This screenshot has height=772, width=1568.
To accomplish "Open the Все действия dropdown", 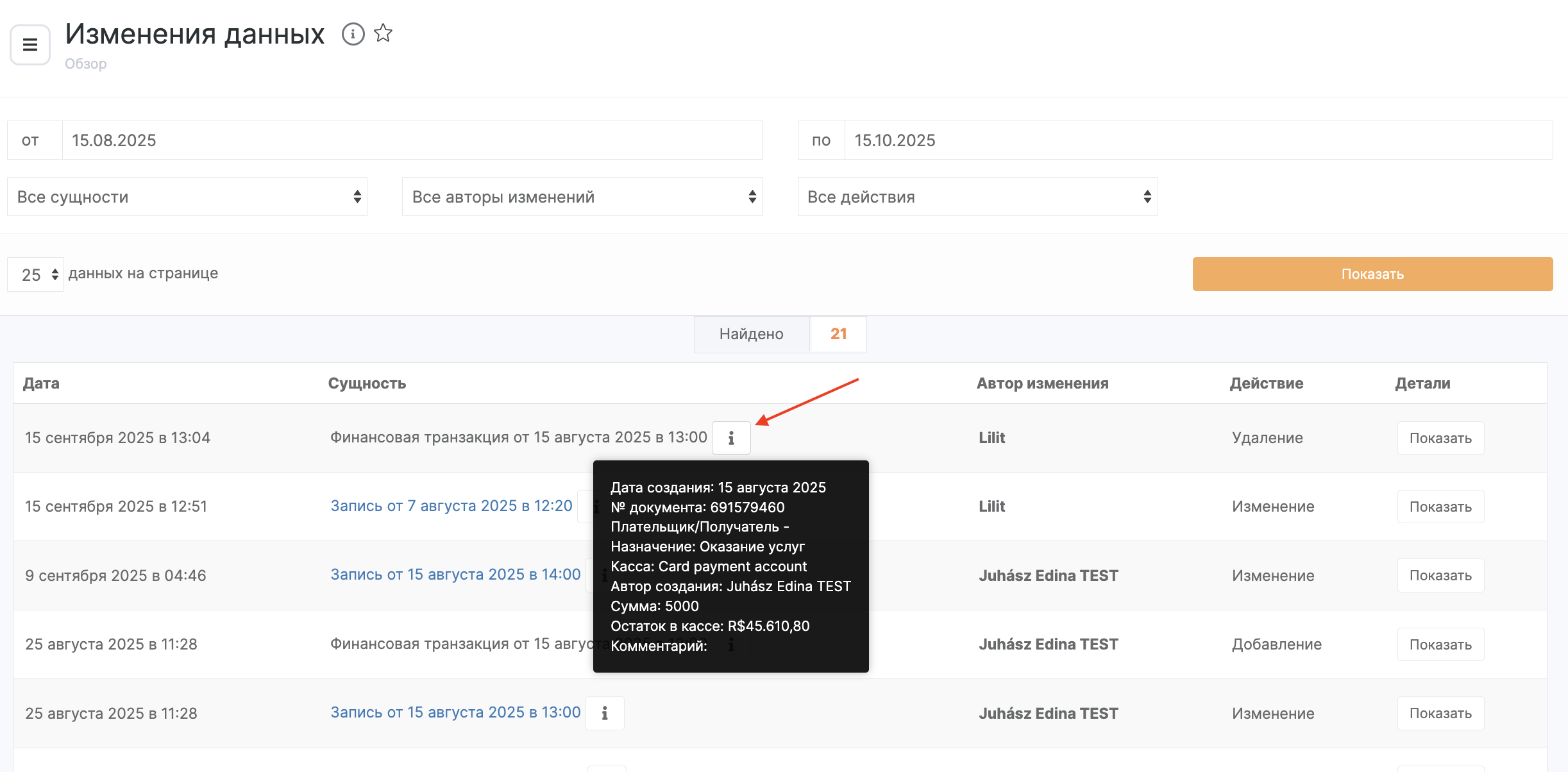I will (x=977, y=197).
